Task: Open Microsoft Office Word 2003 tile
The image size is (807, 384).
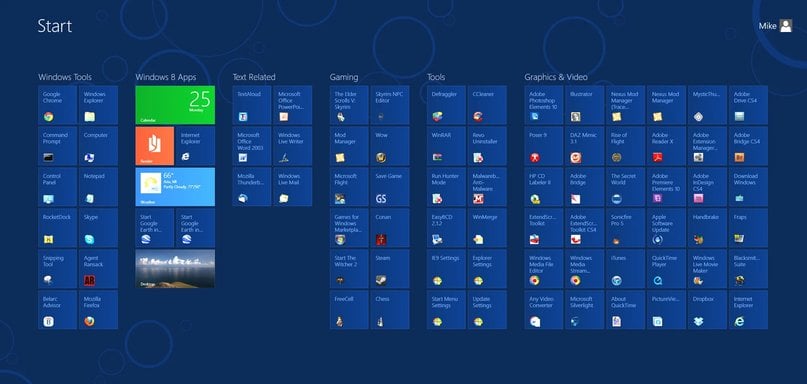Action: (x=252, y=146)
